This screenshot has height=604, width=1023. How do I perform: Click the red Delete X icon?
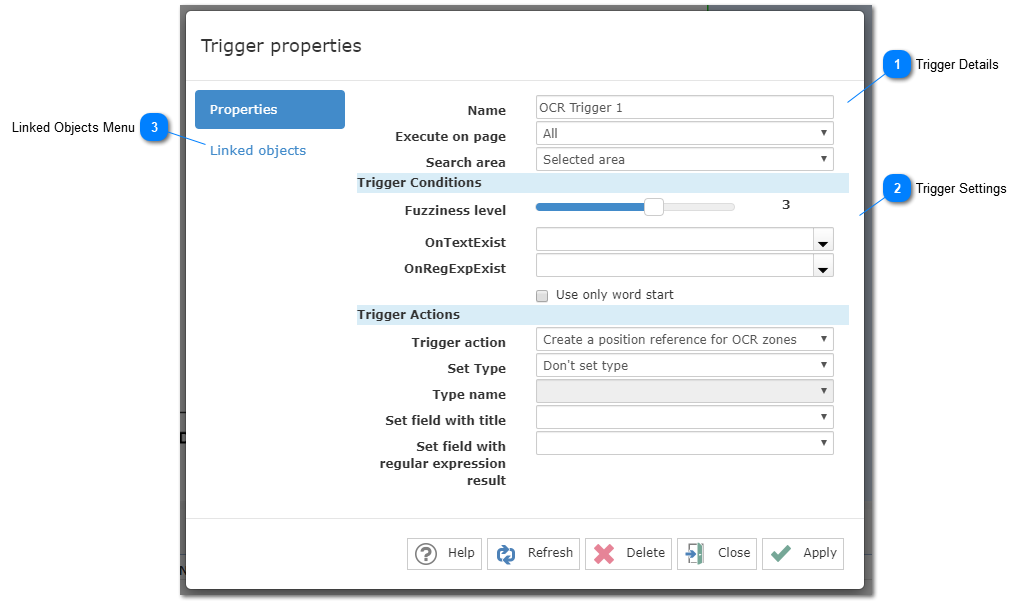click(604, 554)
